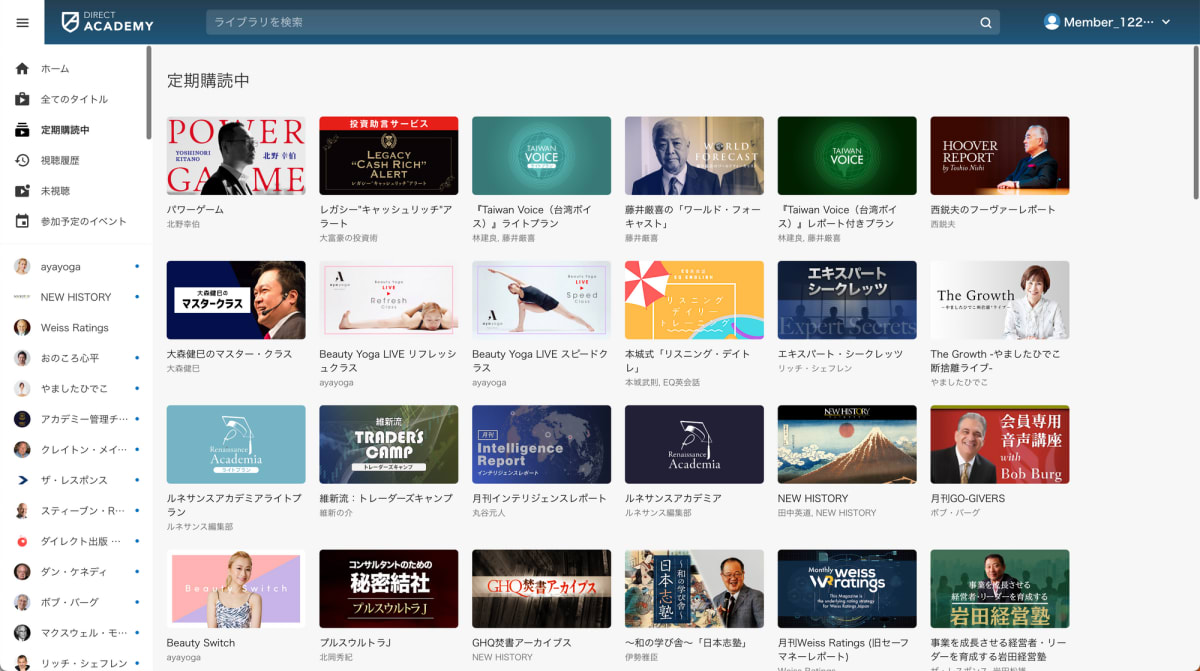Image resolution: width=1200 pixels, height=671 pixels.
Task: Open the リスニングデイリートレーニング thumbnail
Action: coord(694,300)
